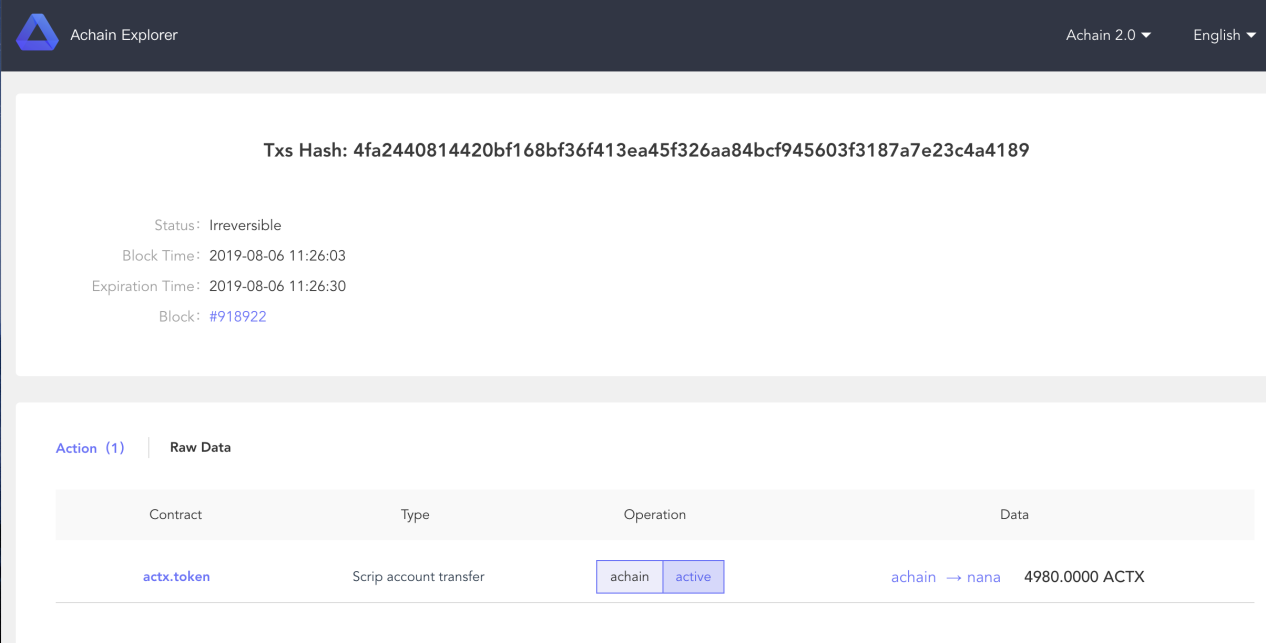
Task: Click expiration time 2019-08-06 11:26:30
Action: [x=277, y=286]
